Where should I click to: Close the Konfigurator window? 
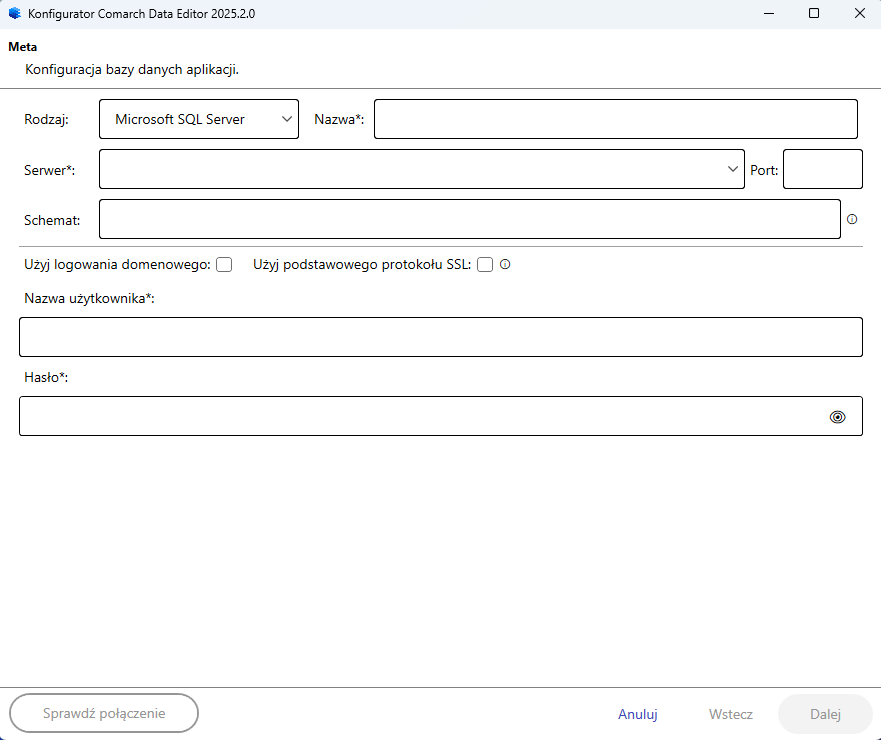click(859, 14)
